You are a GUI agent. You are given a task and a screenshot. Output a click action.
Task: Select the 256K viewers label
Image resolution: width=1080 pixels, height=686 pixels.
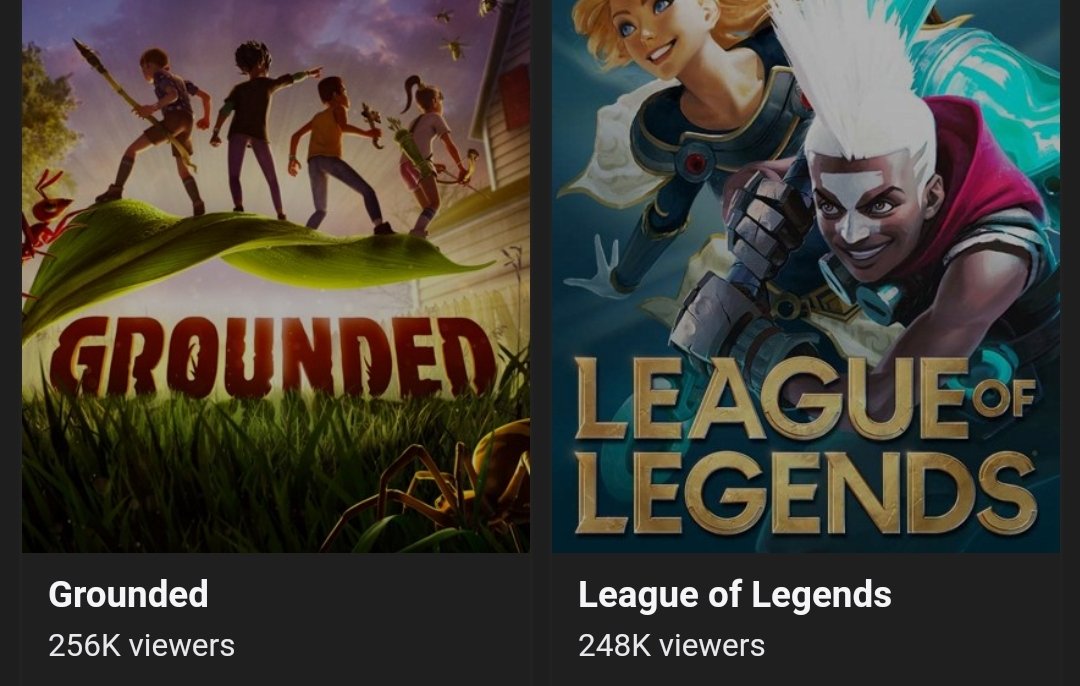coord(141,646)
